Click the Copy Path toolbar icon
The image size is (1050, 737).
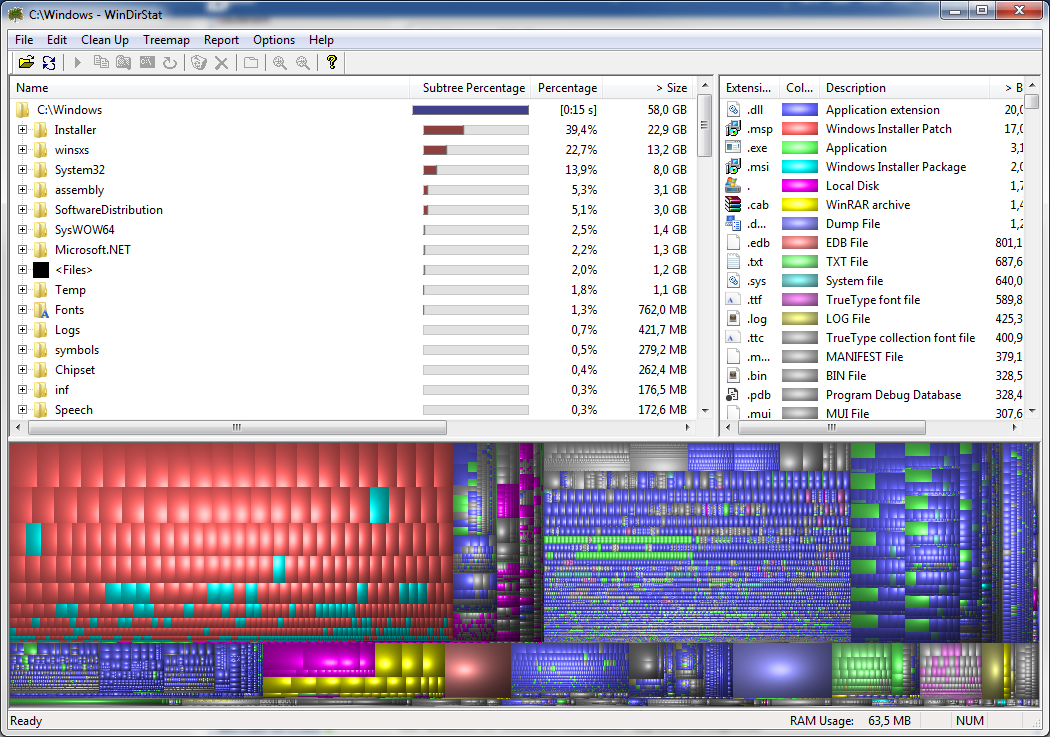(101, 62)
